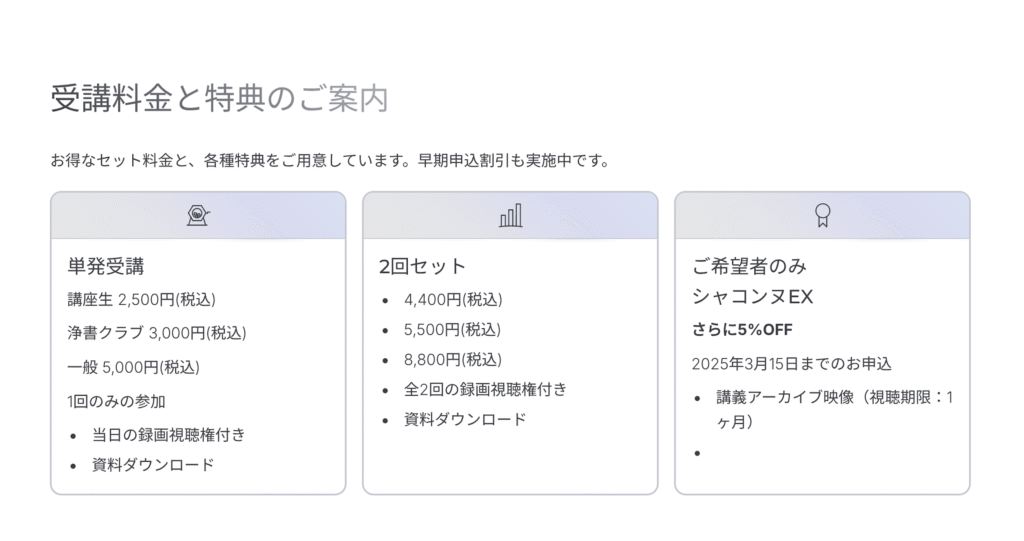Viewport: 1024px width, 541px height.
Task: Click the 2025年3月15日までのお申込 deadline text
Action: coord(791,363)
